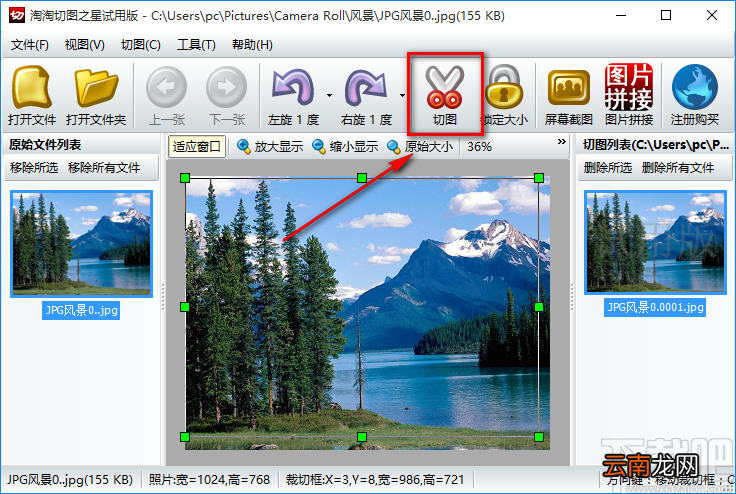Click 放大显示 zoom in button
The width and height of the screenshot is (736, 494).
[270, 147]
